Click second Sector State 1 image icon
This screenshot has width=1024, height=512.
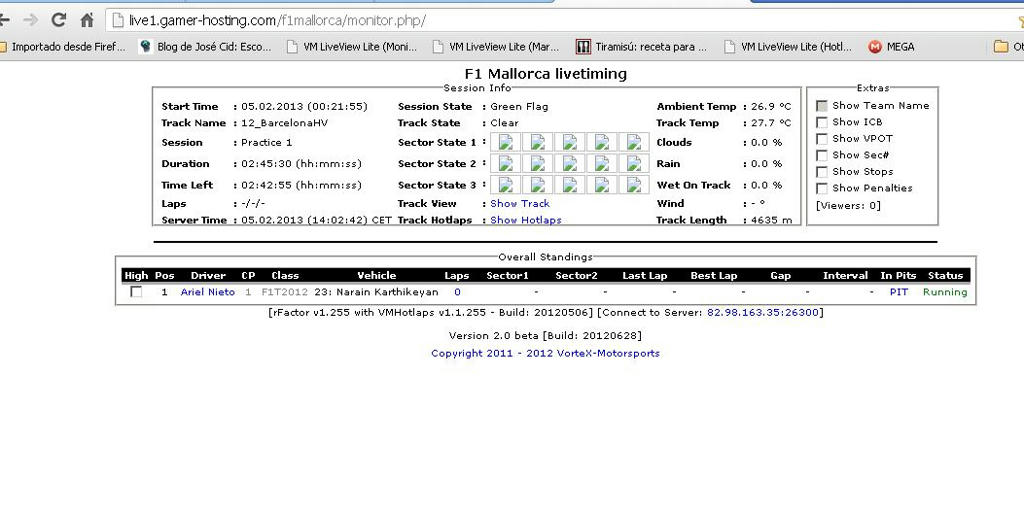point(537,142)
